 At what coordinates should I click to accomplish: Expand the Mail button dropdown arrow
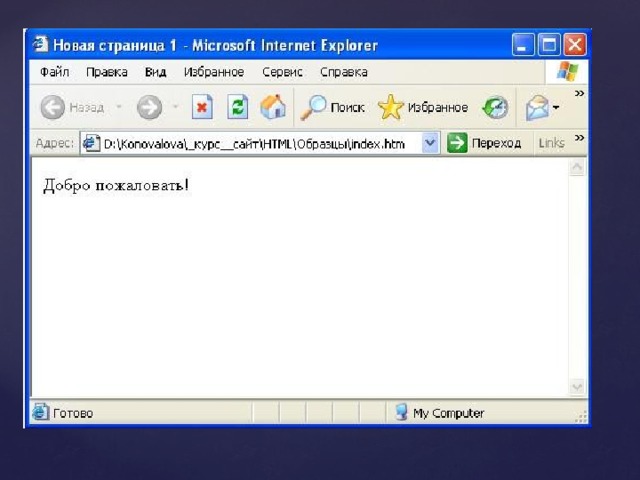[556, 108]
